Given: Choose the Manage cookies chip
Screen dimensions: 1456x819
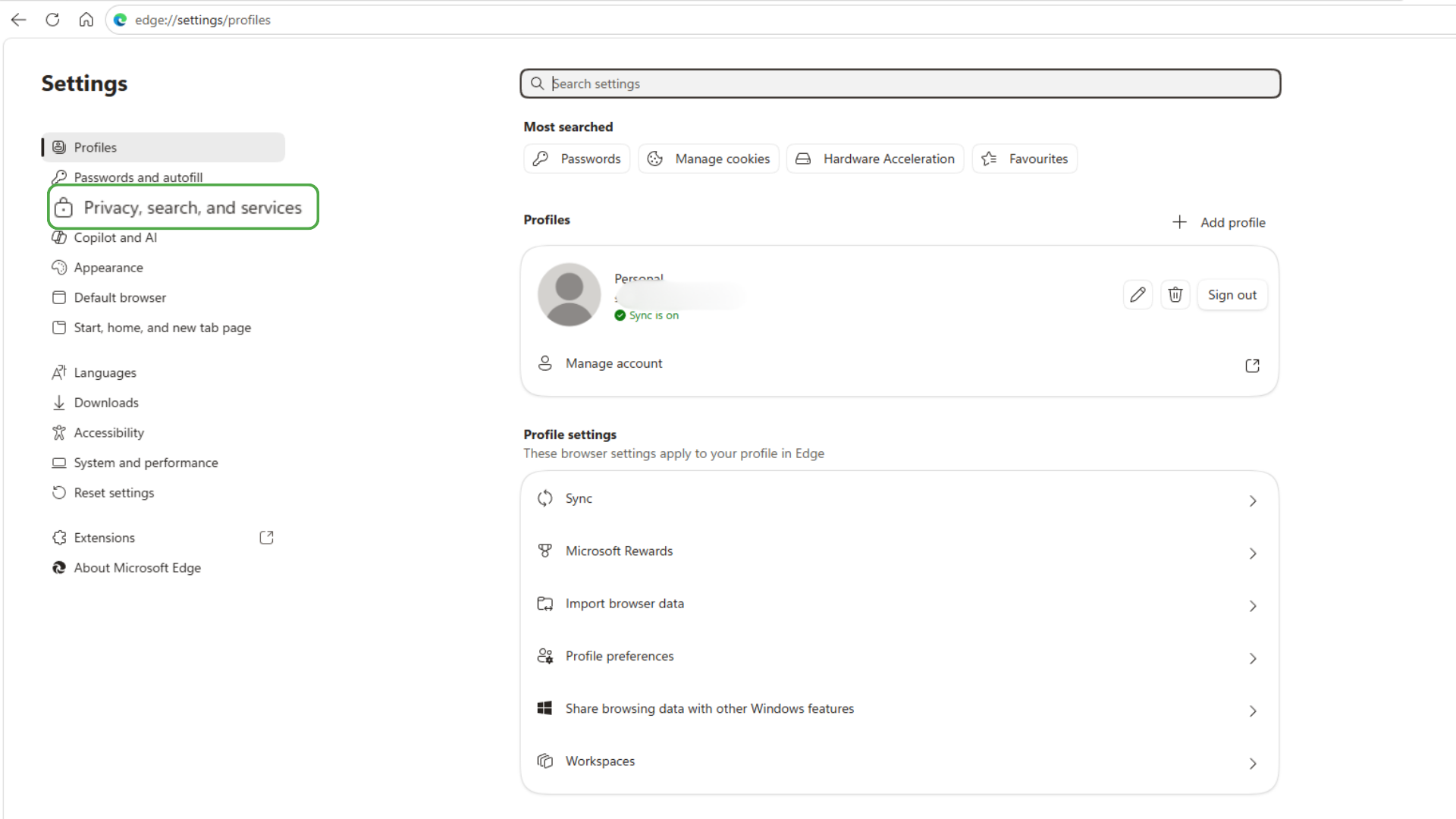Looking at the screenshot, I should pyautogui.click(x=708, y=158).
